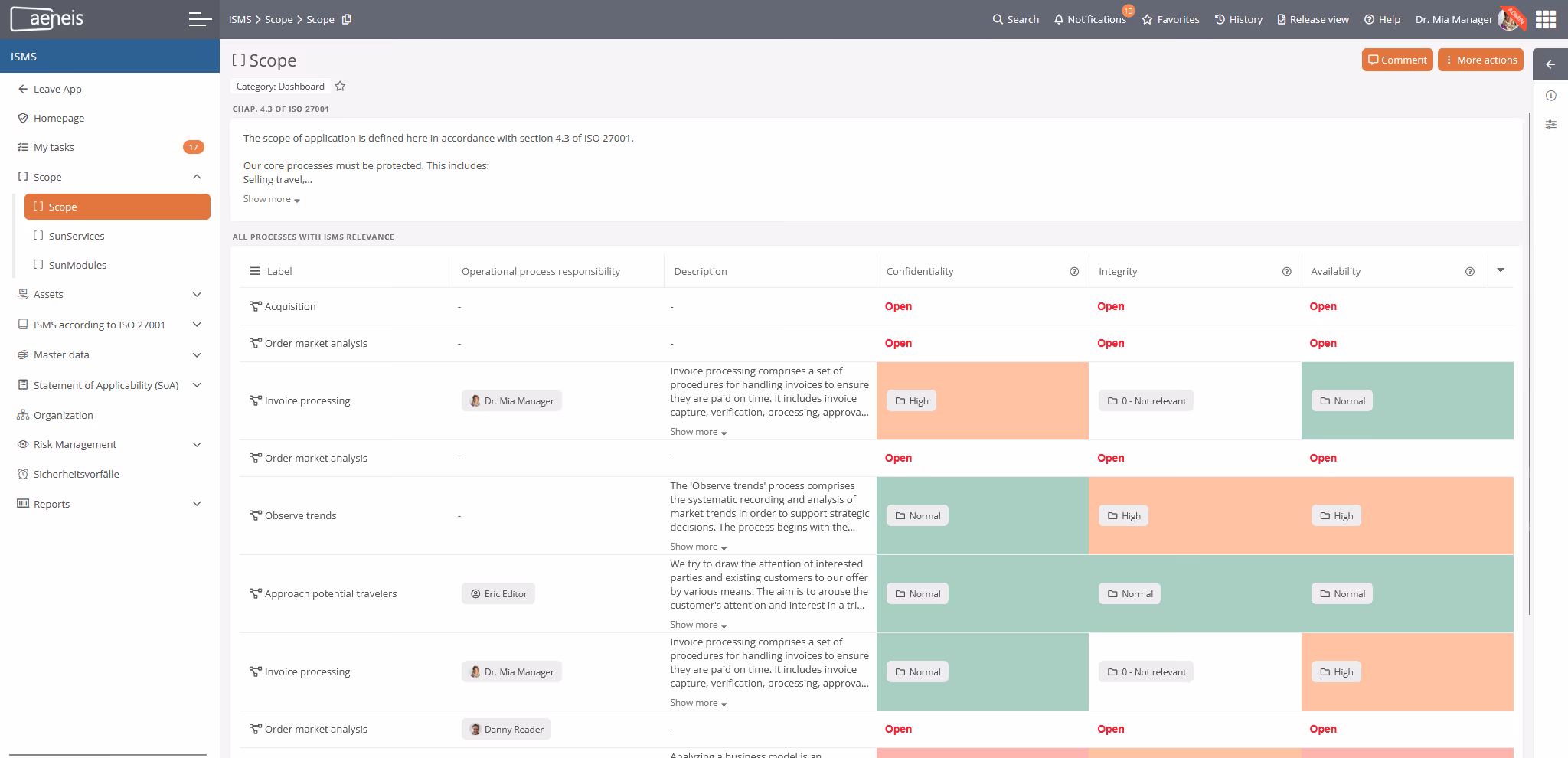Click Integrity help question icon

1286,271
